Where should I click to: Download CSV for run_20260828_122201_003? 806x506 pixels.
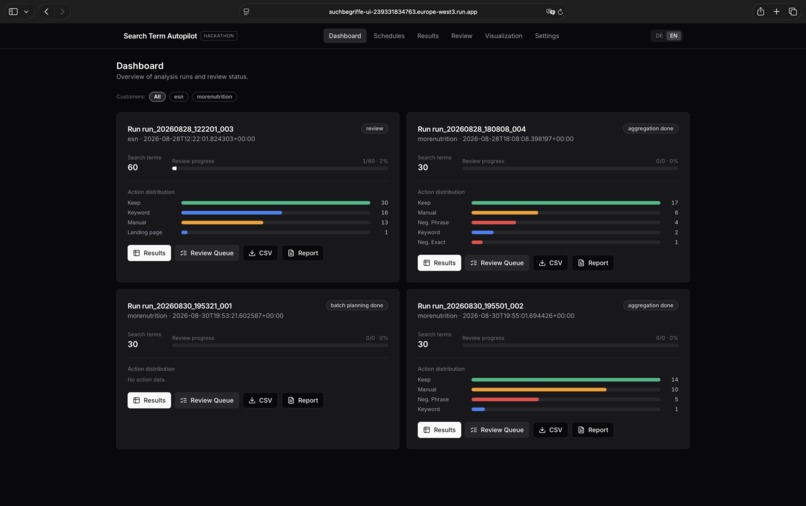(x=260, y=253)
